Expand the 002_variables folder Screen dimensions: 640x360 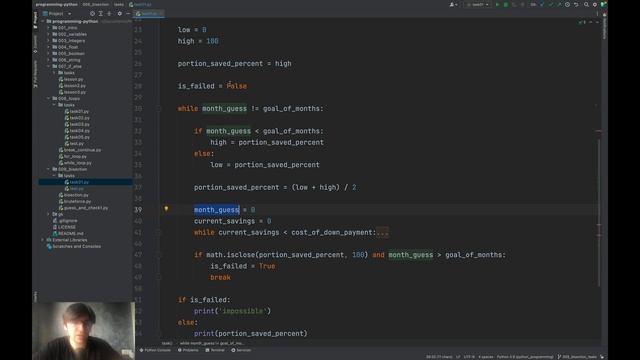tap(49, 34)
